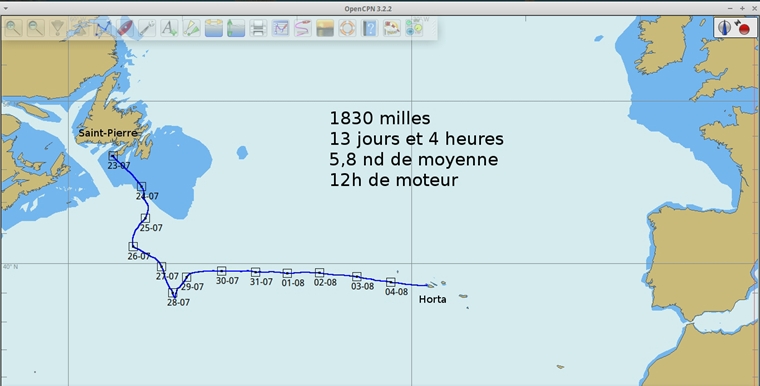Click the red GPS status indicator
The image size is (760, 386).
[744, 29]
